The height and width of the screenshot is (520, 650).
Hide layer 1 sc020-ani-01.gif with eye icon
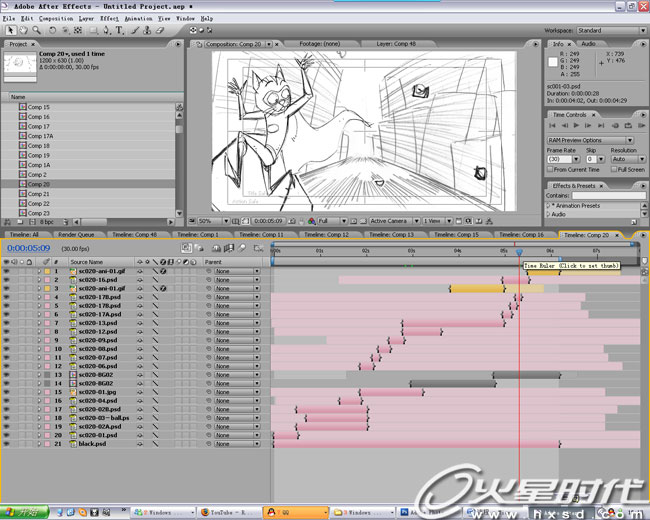click(x=6, y=271)
